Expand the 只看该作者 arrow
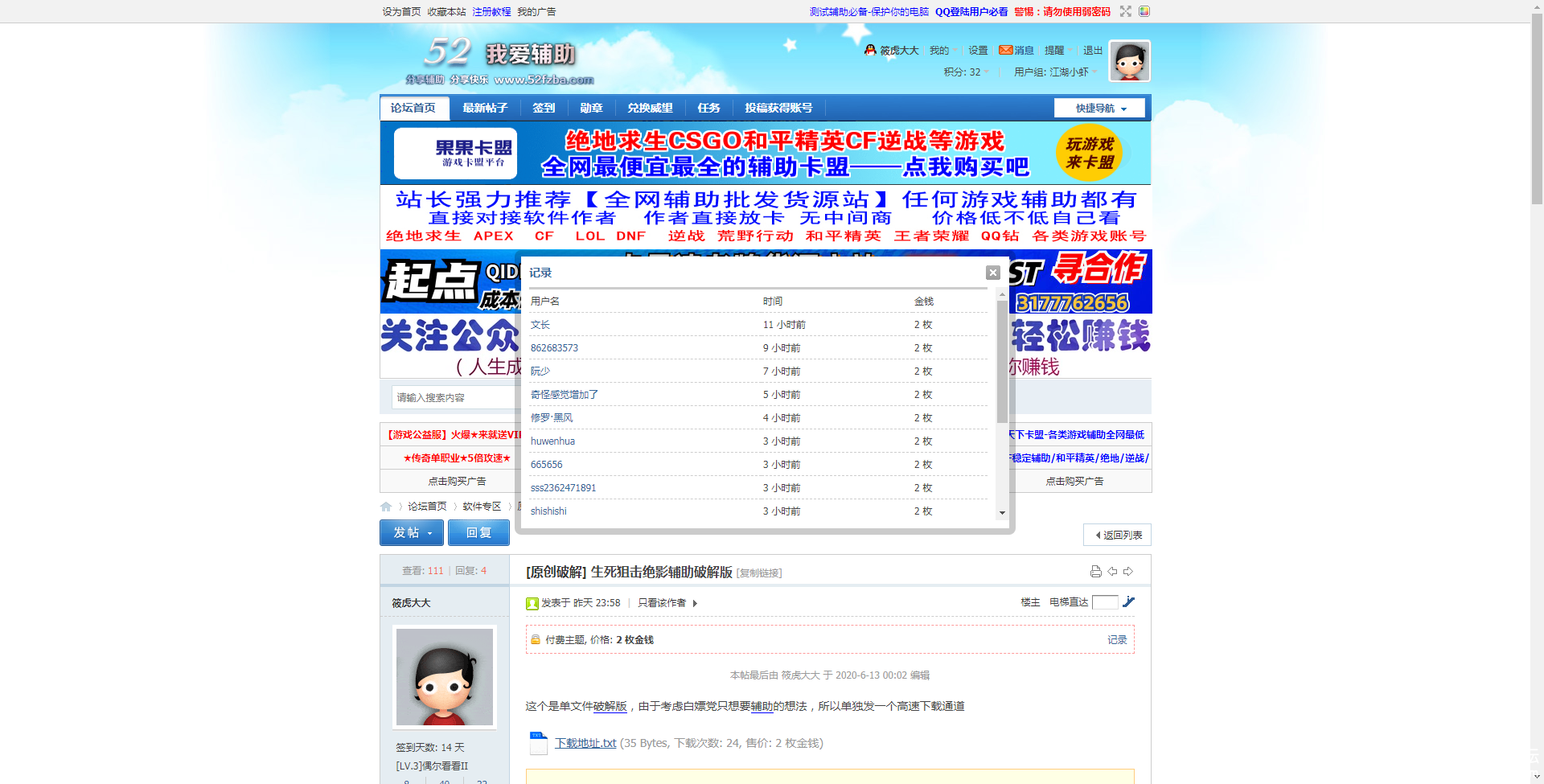This screenshot has height=784, width=1544. pyautogui.click(x=695, y=603)
